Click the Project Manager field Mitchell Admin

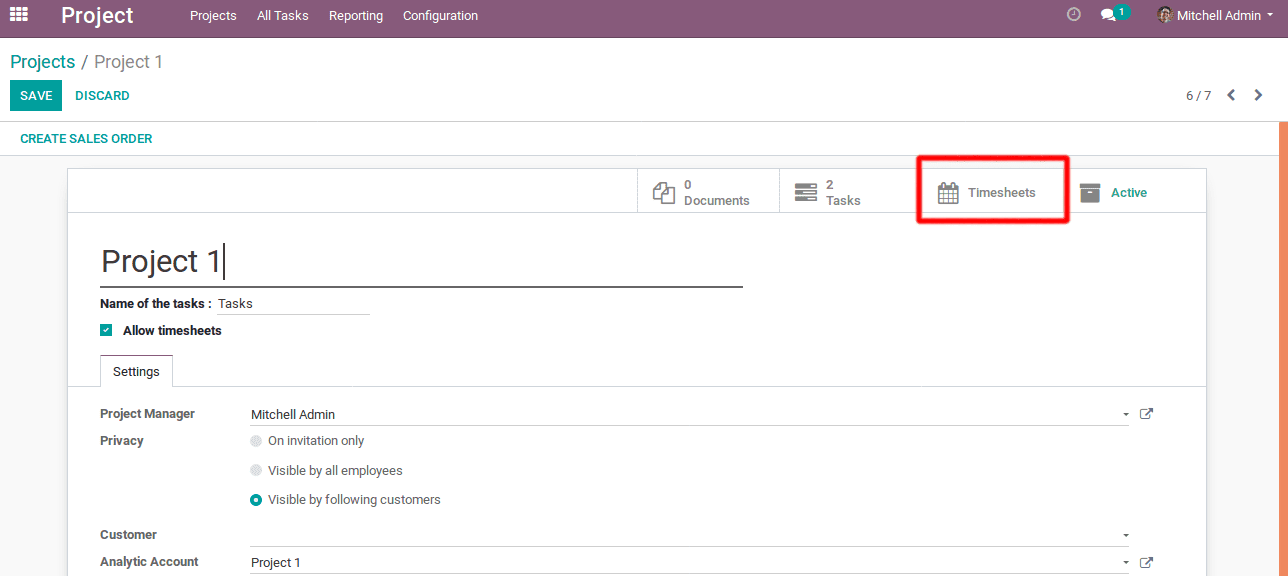[x=689, y=414]
